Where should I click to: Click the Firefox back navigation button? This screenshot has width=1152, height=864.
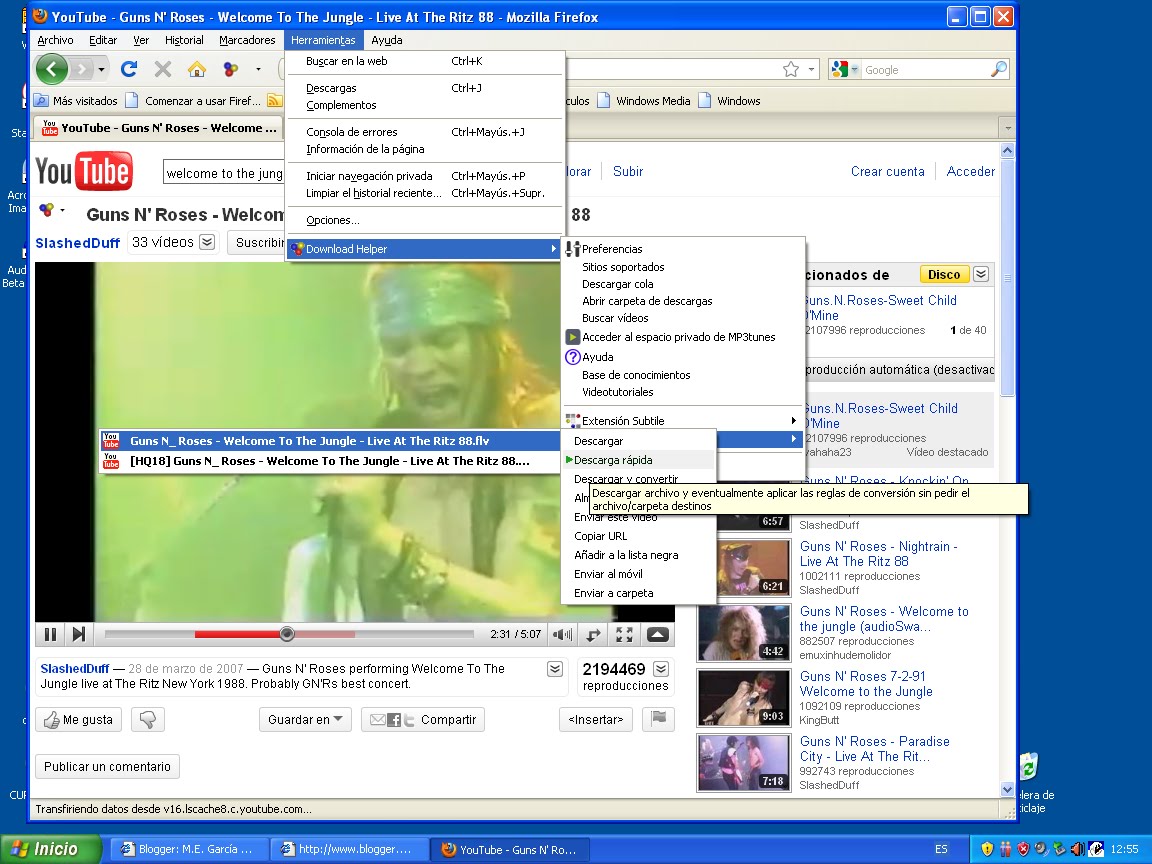(51, 70)
